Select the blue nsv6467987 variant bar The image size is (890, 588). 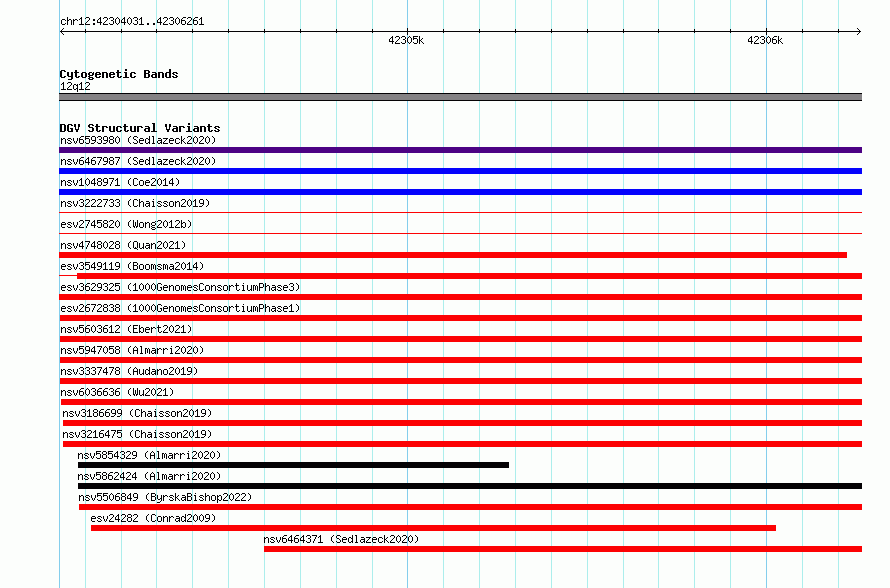coord(460,171)
